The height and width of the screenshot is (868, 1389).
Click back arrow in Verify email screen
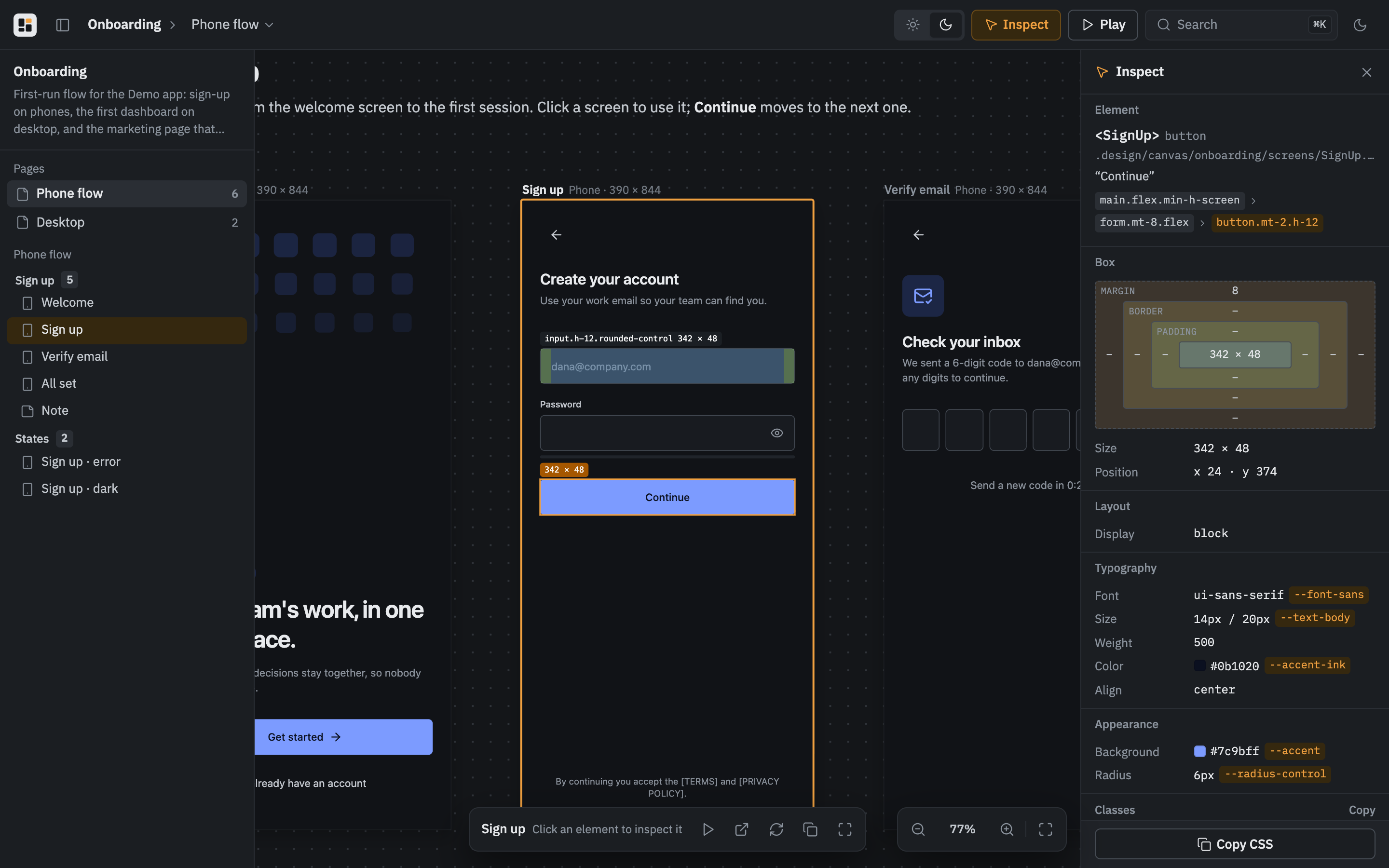pyautogui.click(x=918, y=235)
